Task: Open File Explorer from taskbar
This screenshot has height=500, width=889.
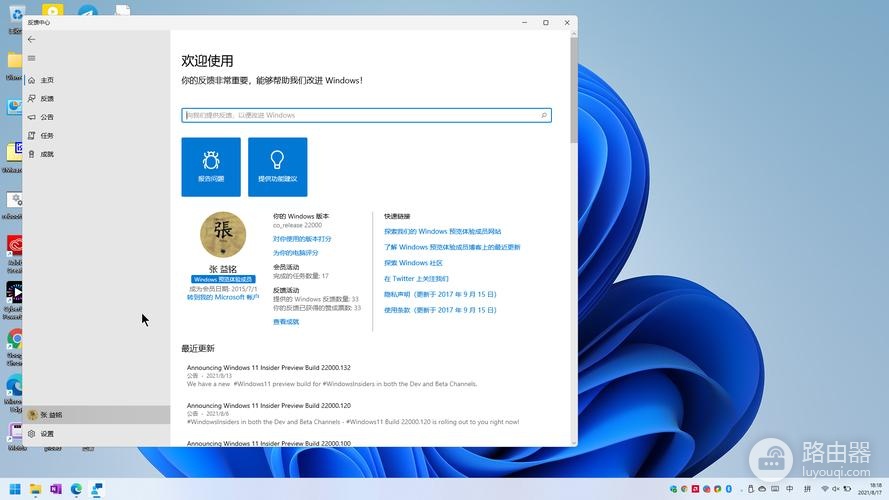Action: click(x=36, y=489)
